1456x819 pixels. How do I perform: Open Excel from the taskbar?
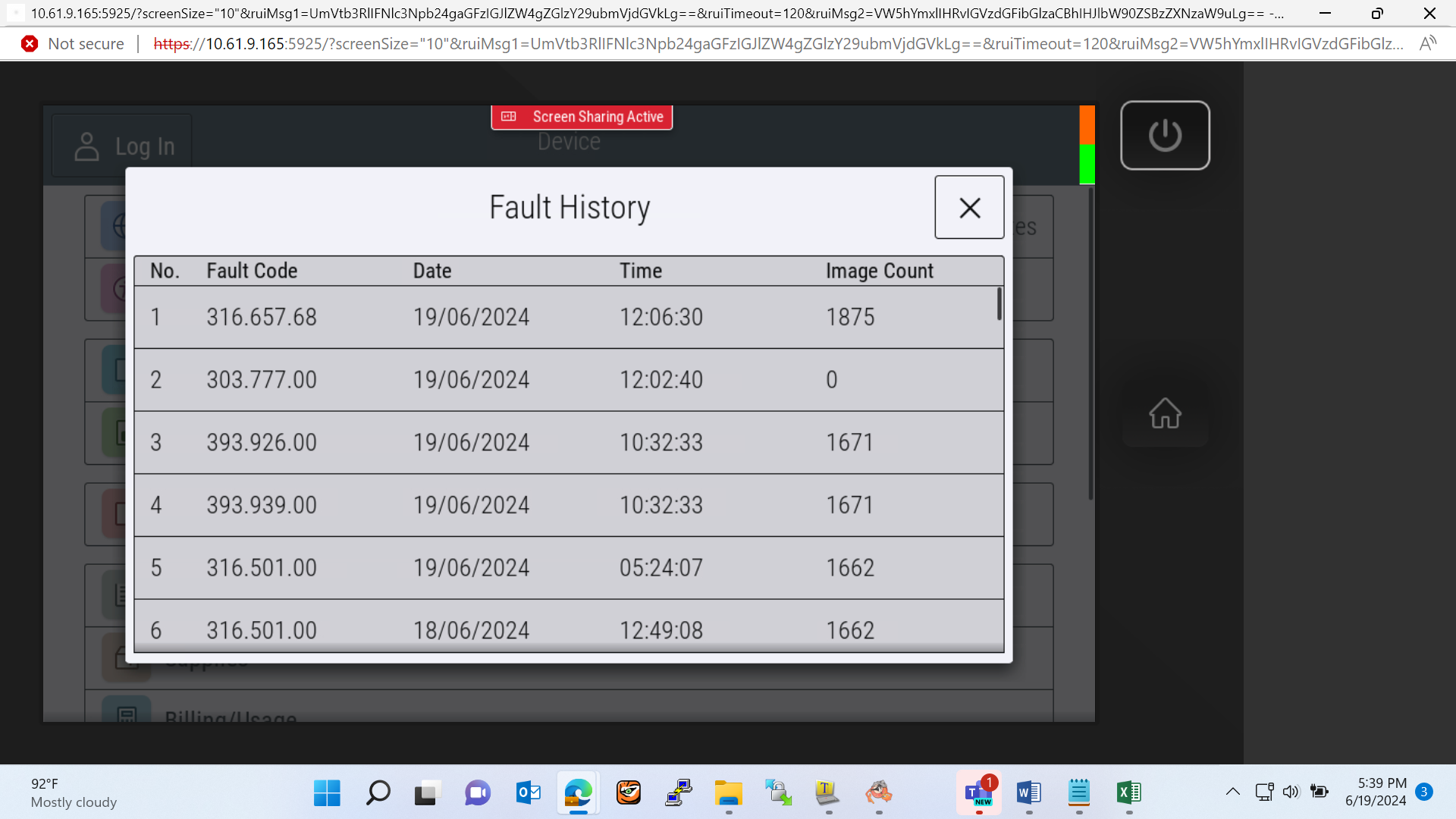[1129, 793]
